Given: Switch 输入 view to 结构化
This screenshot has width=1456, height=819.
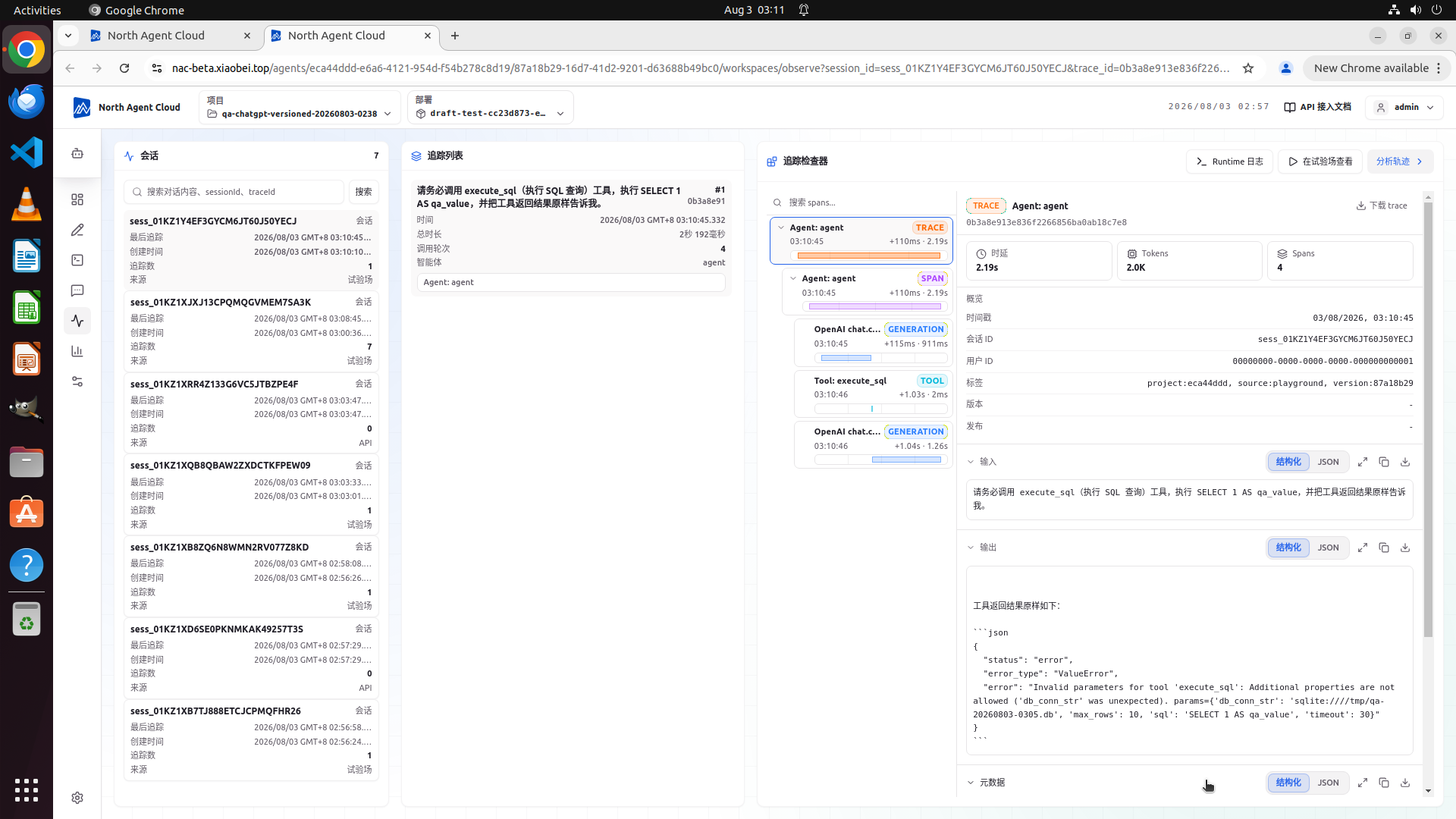Looking at the screenshot, I should (x=1288, y=462).
